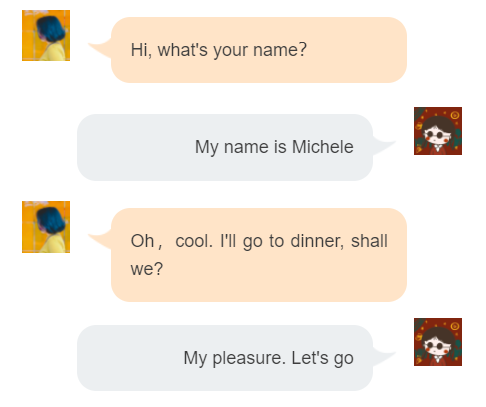Select the orange "I'll go to dinner" bubble
Screen dimensions: 486x407
pyautogui.click(x=259, y=255)
